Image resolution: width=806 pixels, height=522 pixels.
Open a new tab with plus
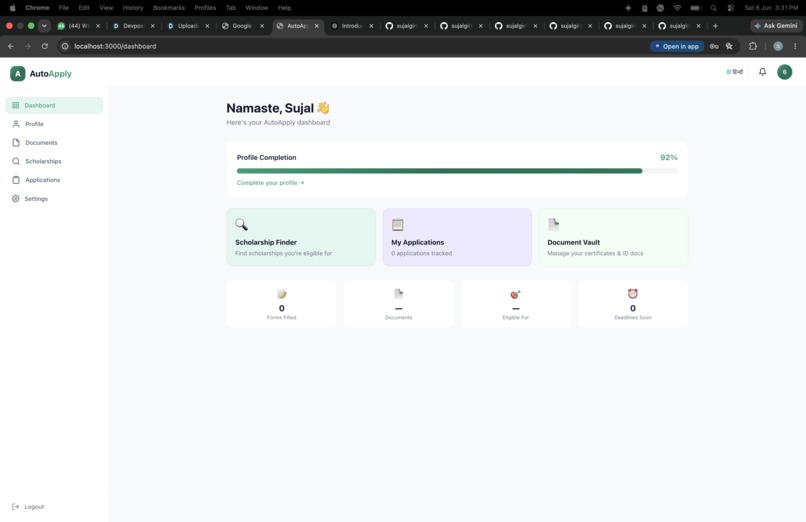[715, 26]
